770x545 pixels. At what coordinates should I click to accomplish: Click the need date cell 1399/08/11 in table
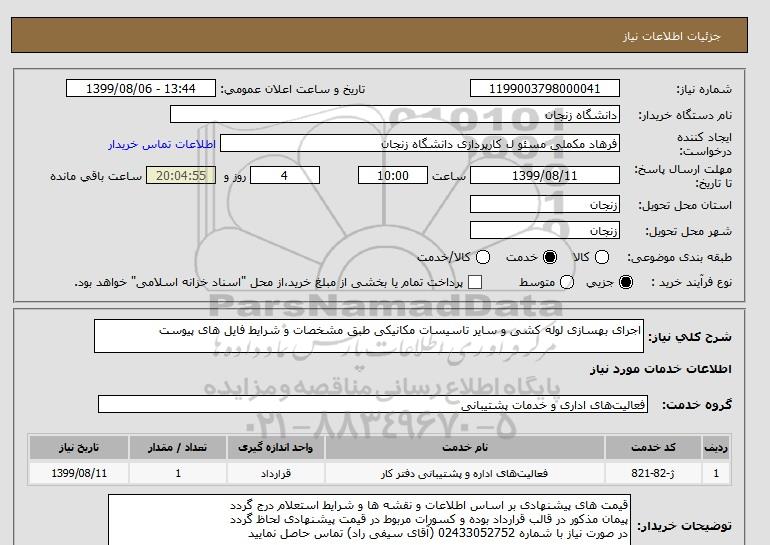[79, 473]
